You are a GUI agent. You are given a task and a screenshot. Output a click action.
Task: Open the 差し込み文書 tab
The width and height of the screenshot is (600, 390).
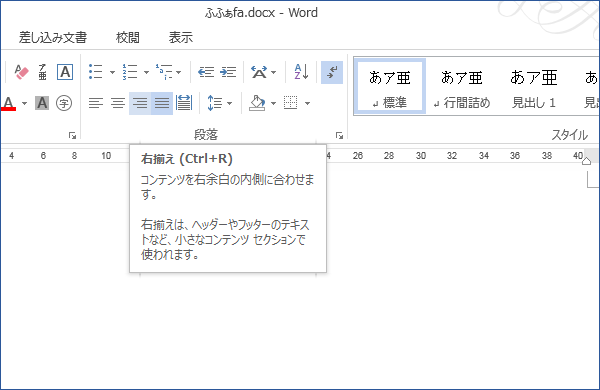(53, 38)
